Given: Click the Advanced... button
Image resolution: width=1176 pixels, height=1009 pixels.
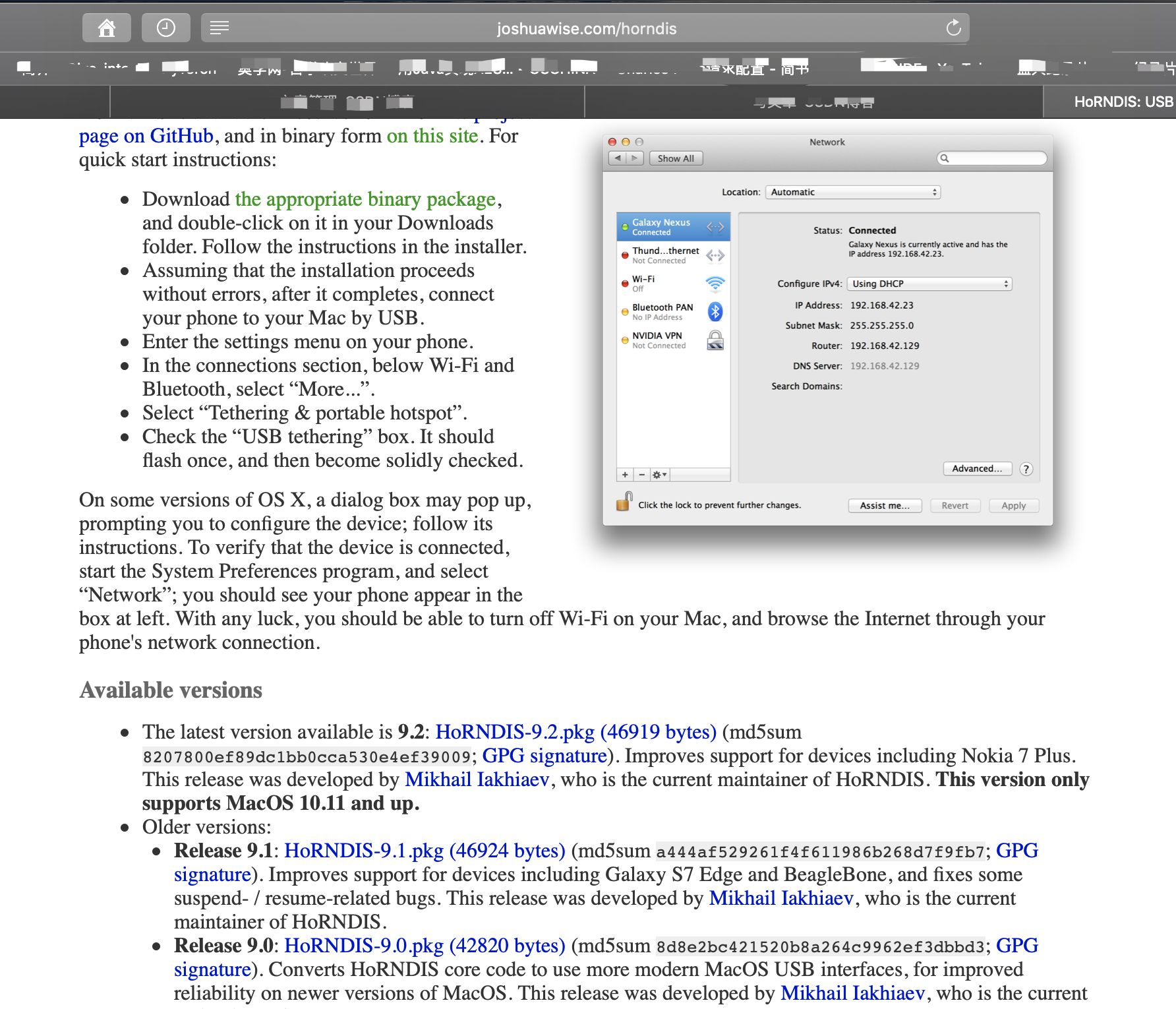Looking at the screenshot, I should 977,469.
